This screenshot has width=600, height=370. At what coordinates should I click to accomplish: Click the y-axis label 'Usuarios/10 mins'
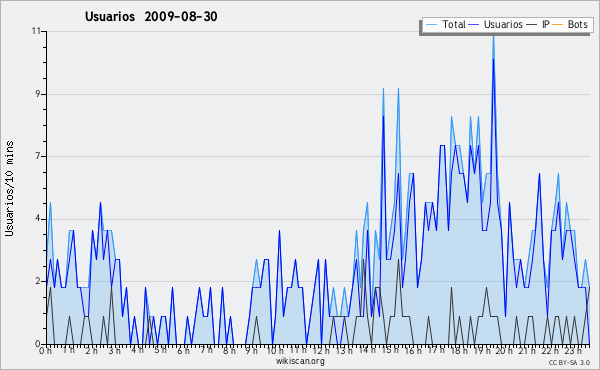pos(9,189)
